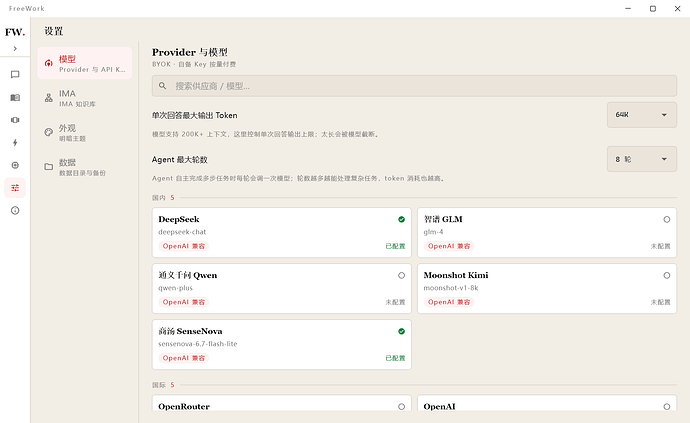690x423 pixels.
Task: Open the OpenRouter provider card
Action: click(x=282, y=403)
